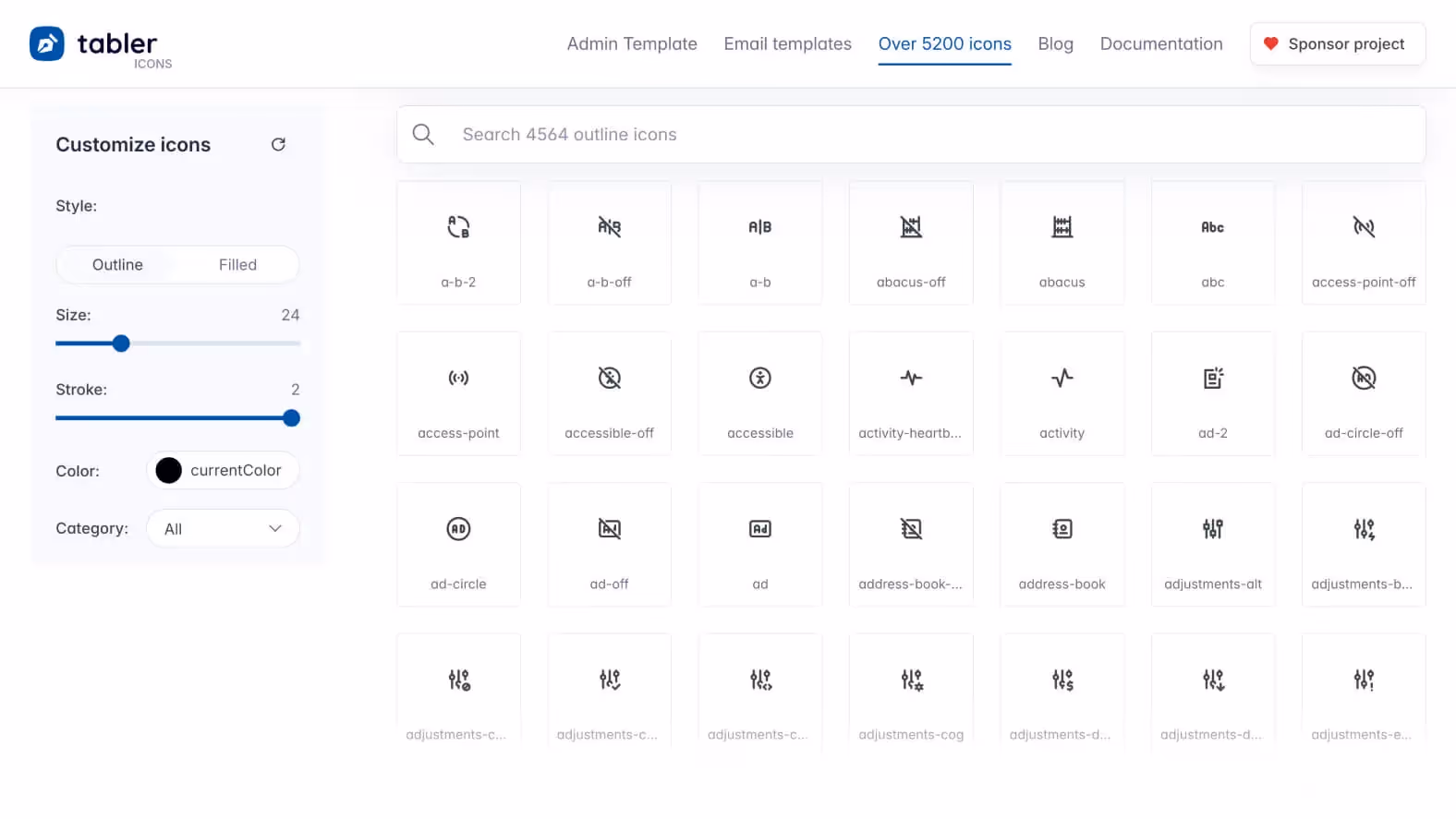Select the plain ad icon
Image resolution: width=1456 pixels, height=819 pixels.
coord(760,545)
